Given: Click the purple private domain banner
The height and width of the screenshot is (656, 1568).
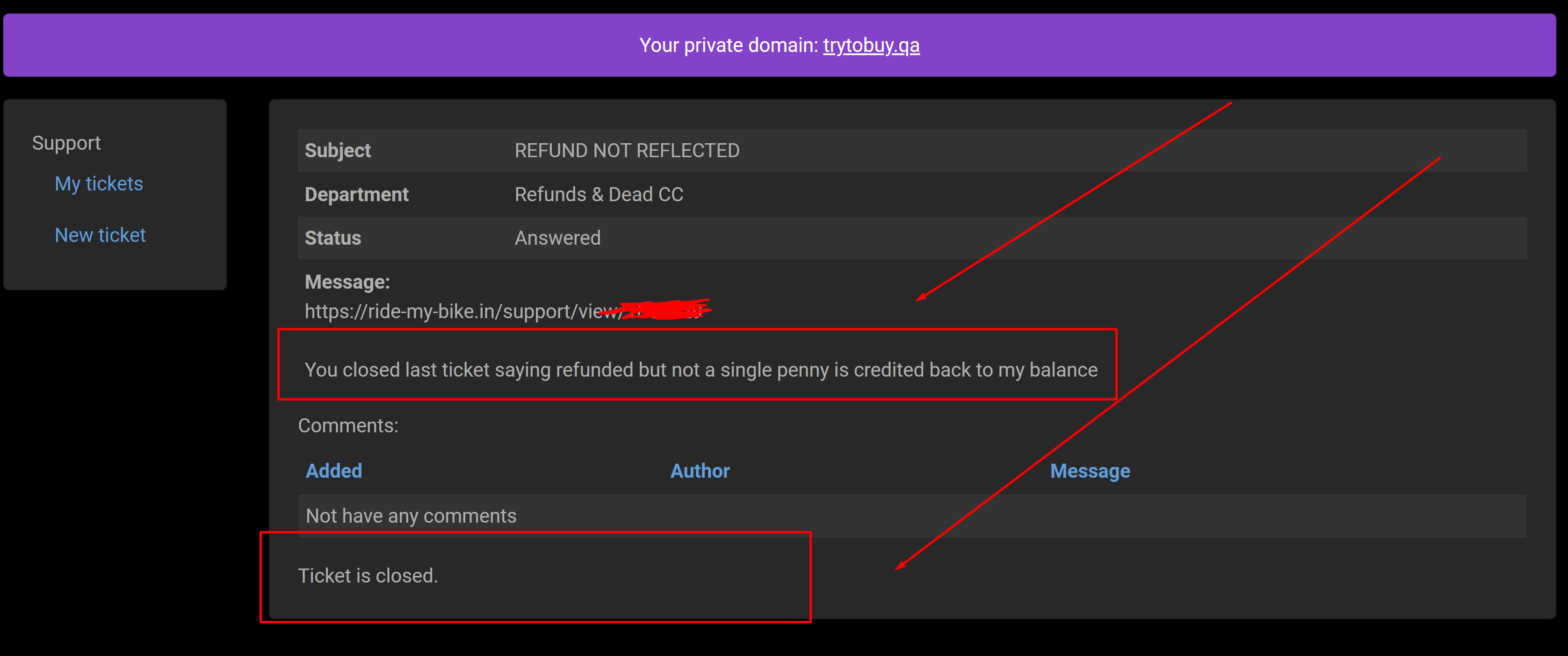Looking at the screenshot, I should click(779, 45).
